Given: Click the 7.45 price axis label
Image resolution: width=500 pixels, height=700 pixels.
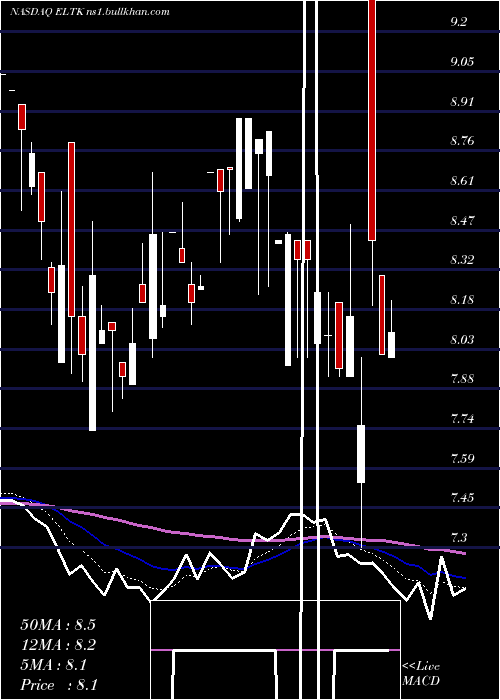Looking at the screenshot, I should point(462,498).
